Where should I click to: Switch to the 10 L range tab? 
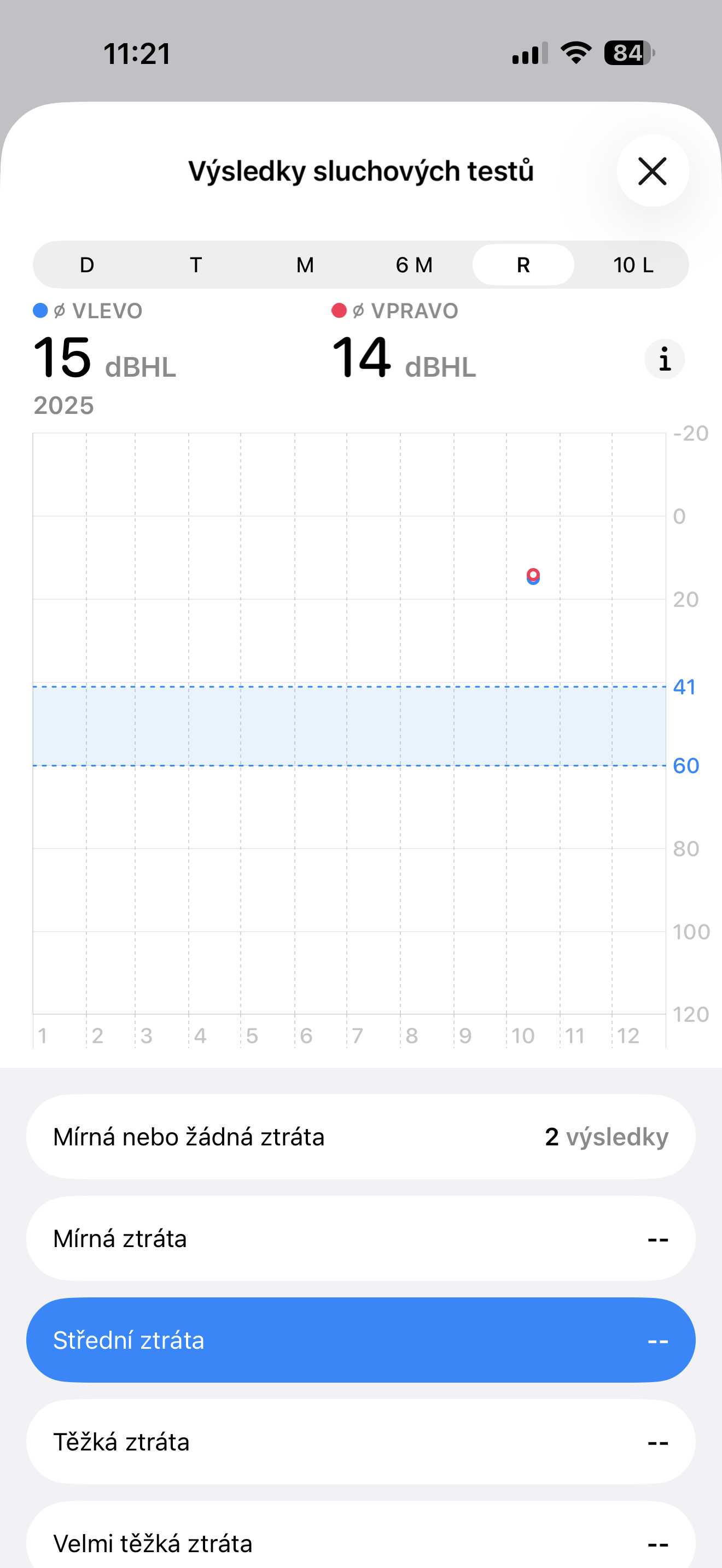pyautogui.click(x=632, y=265)
